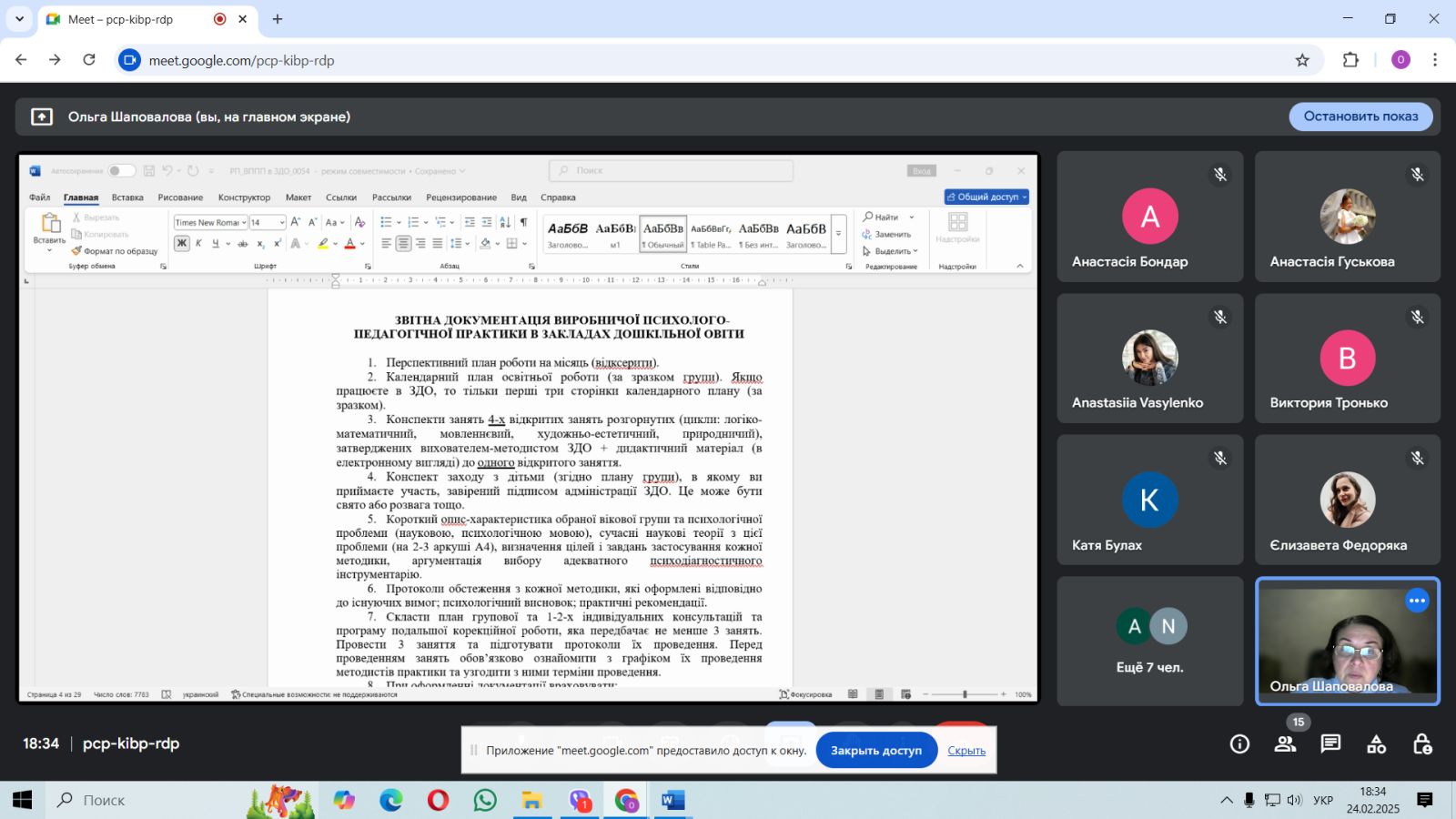Open the Meet chat panel icon

(x=1330, y=744)
